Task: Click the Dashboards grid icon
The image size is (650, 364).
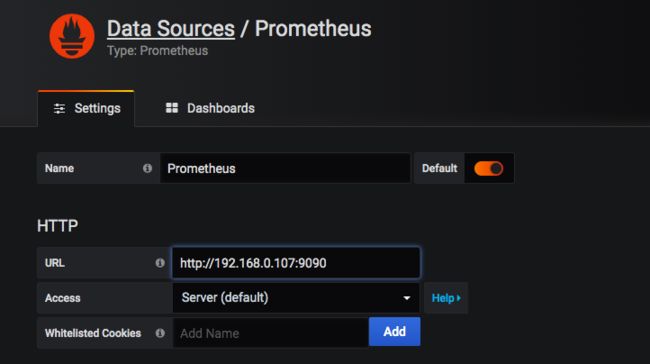Action: point(172,108)
